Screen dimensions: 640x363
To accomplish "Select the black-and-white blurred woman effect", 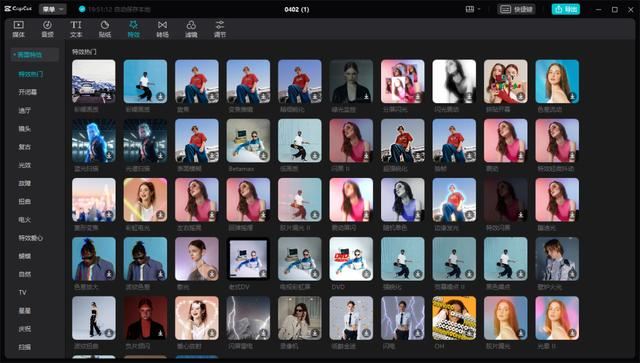I will (454, 81).
